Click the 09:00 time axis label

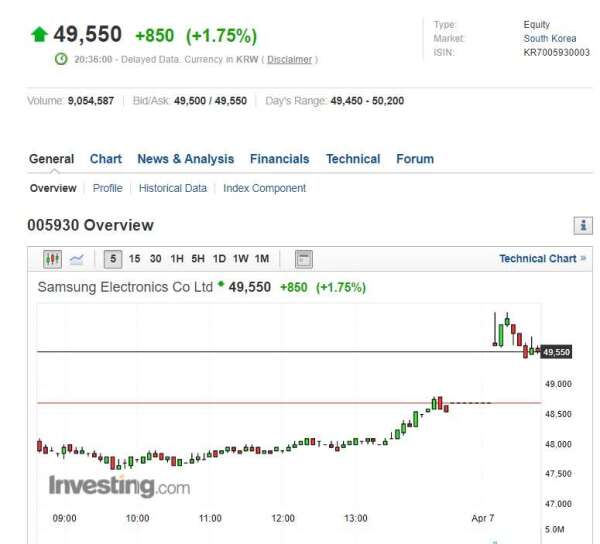pos(64,518)
